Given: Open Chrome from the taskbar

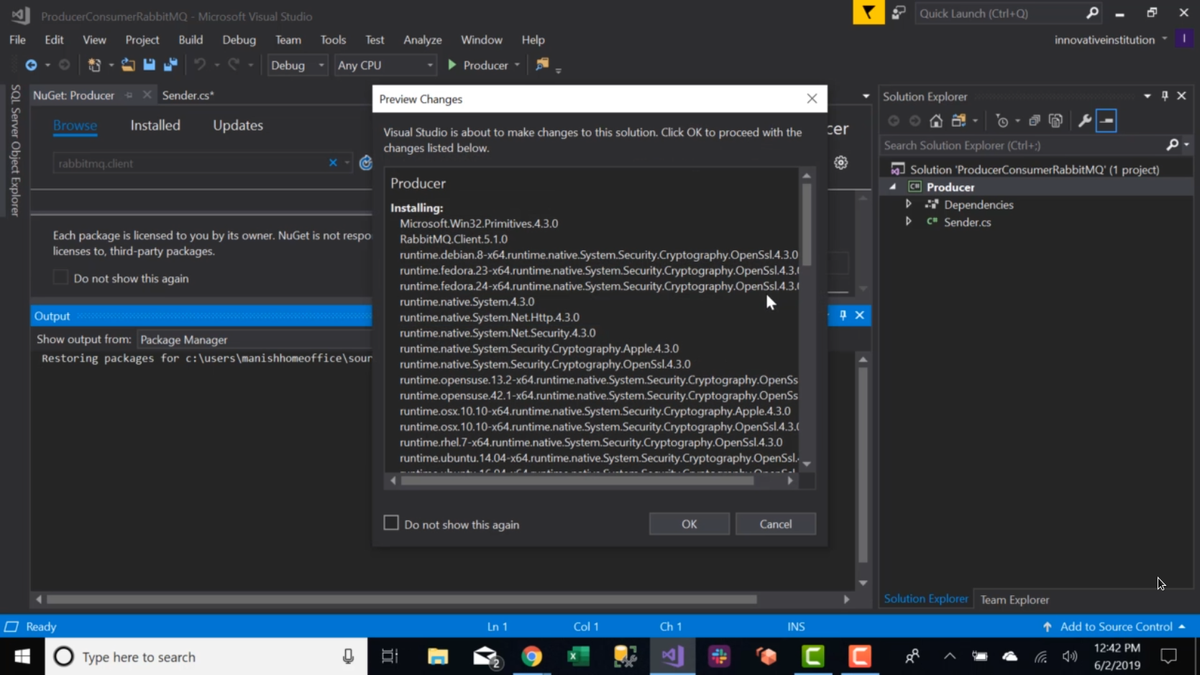Looking at the screenshot, I should pos(532,656).
